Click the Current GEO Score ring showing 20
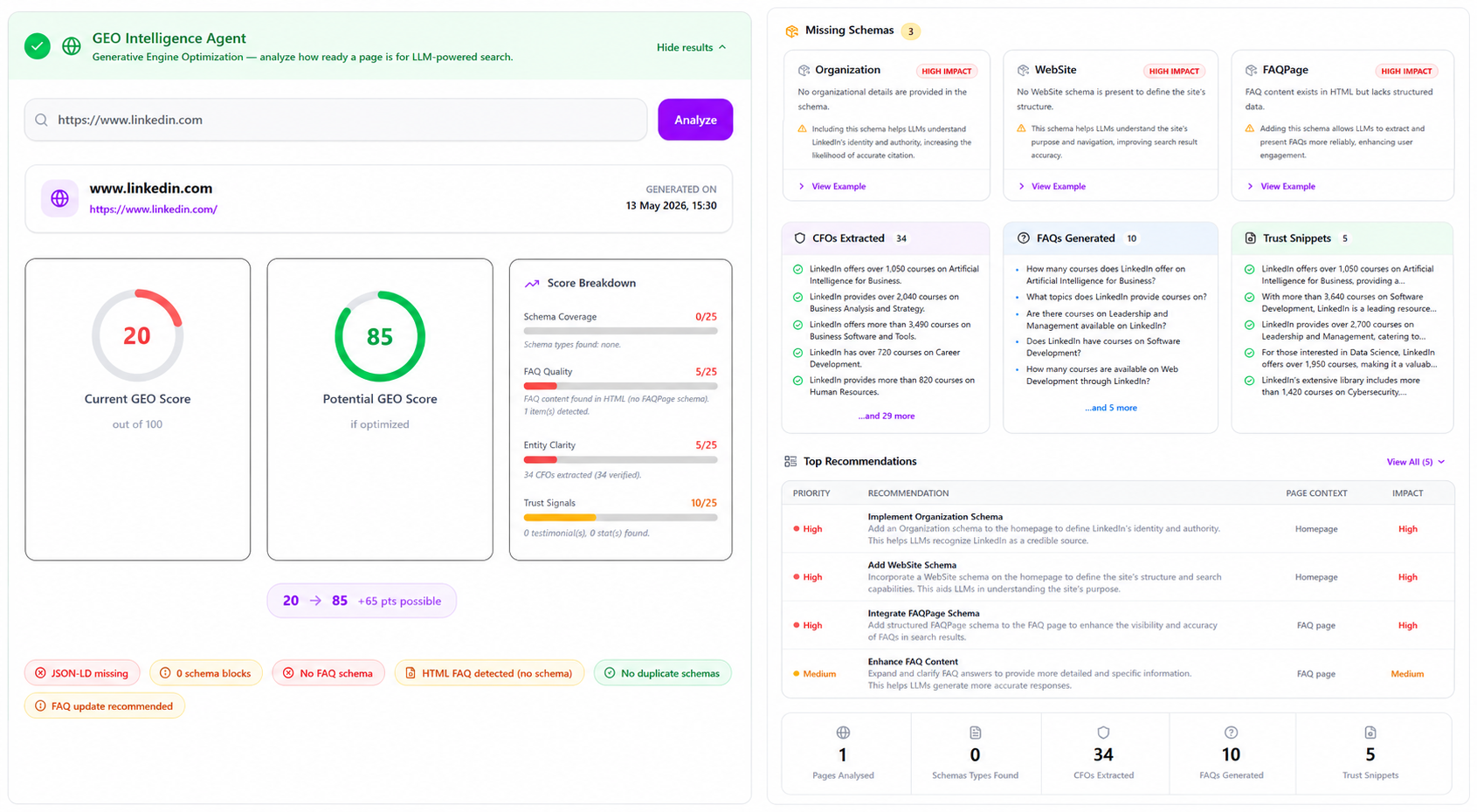1477x812 pixels. 137,336
